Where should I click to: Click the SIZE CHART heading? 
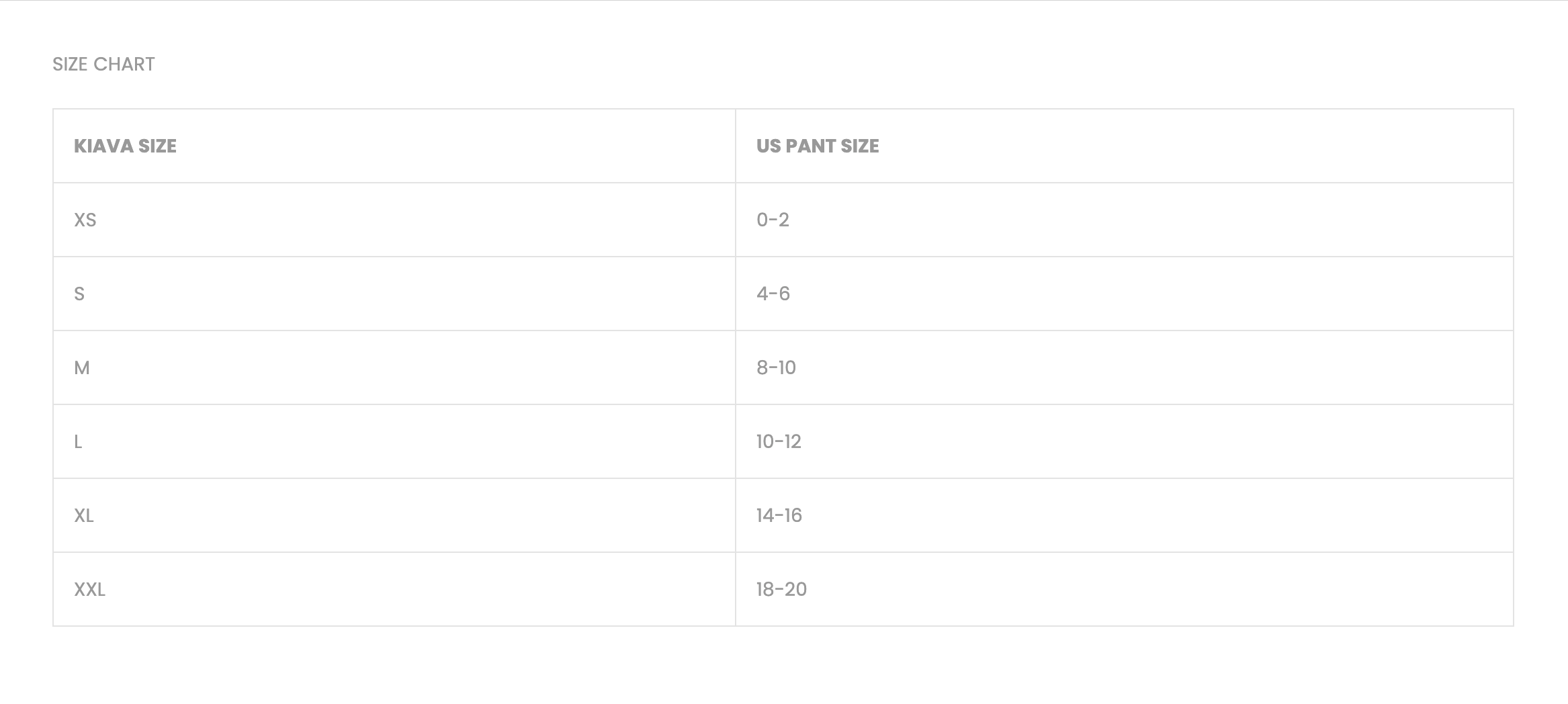point(103,64)
